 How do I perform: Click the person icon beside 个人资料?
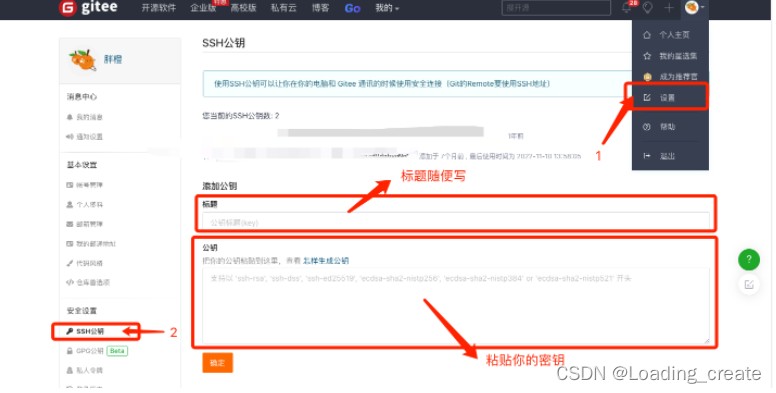coord(70,204)
